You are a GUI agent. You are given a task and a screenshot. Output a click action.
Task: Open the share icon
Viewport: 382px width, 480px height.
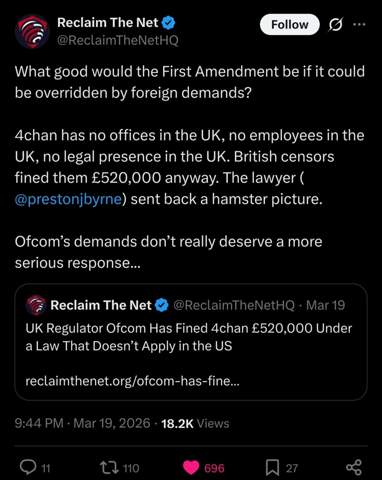click(354, 468)
